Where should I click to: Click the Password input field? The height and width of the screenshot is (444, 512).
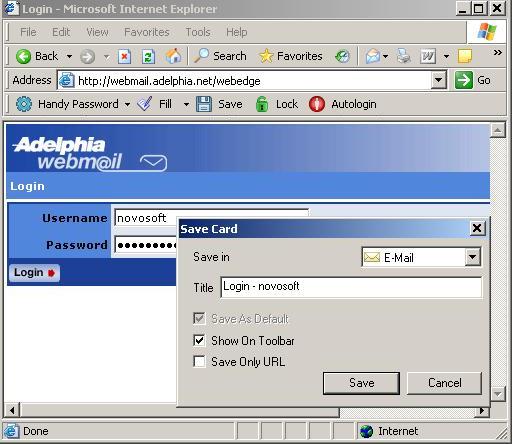click(146, 245)
